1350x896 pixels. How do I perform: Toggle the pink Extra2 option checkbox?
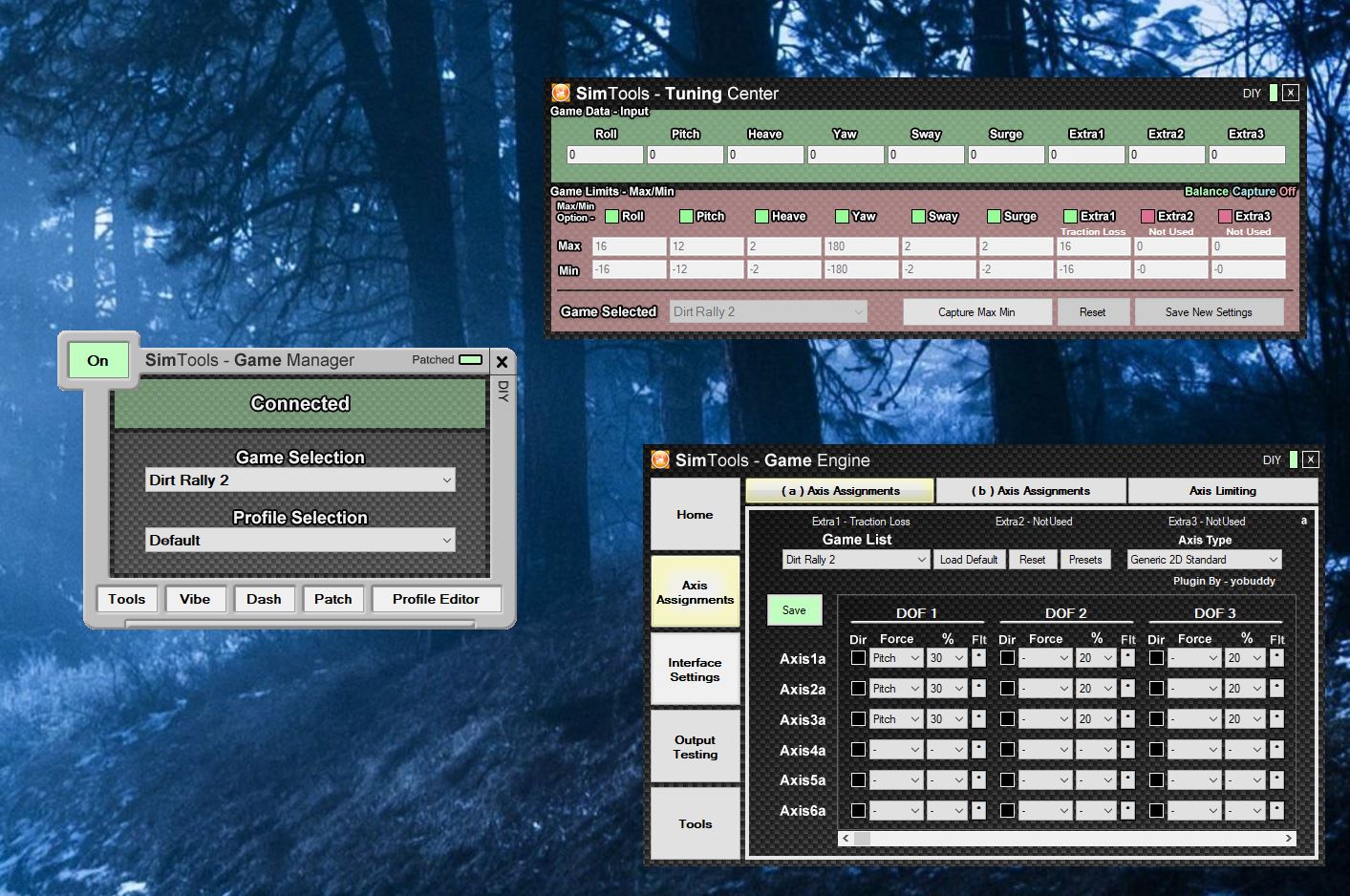[x=1147, y=216]
